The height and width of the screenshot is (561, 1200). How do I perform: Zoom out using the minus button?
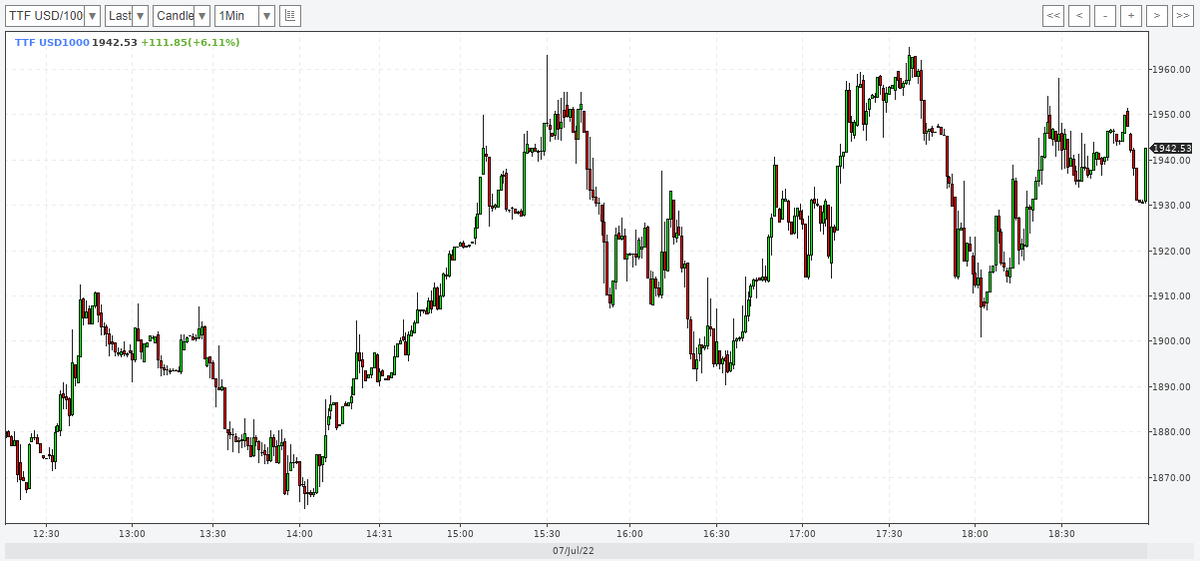click(1105, 16)
